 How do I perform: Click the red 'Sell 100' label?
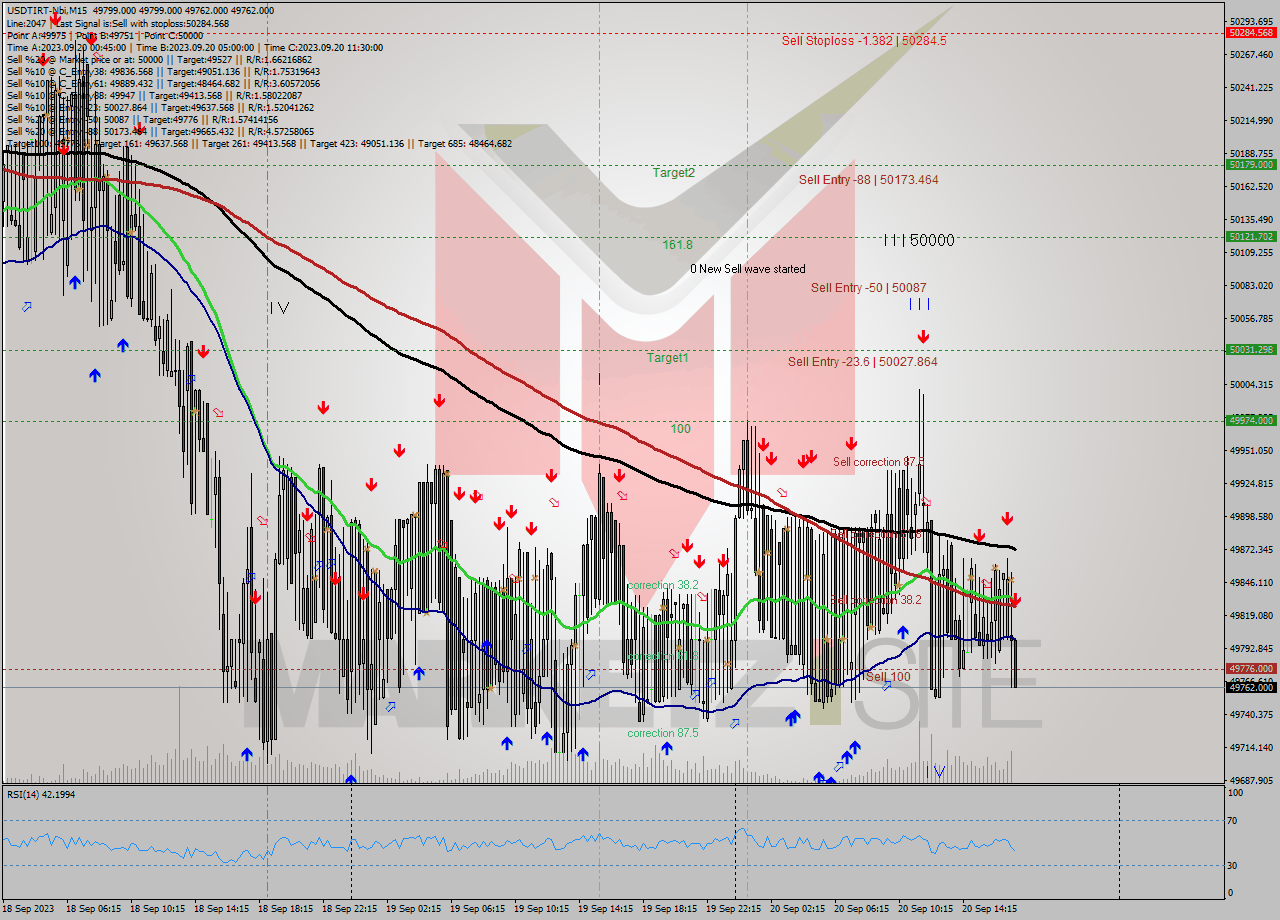coord(888,677)
